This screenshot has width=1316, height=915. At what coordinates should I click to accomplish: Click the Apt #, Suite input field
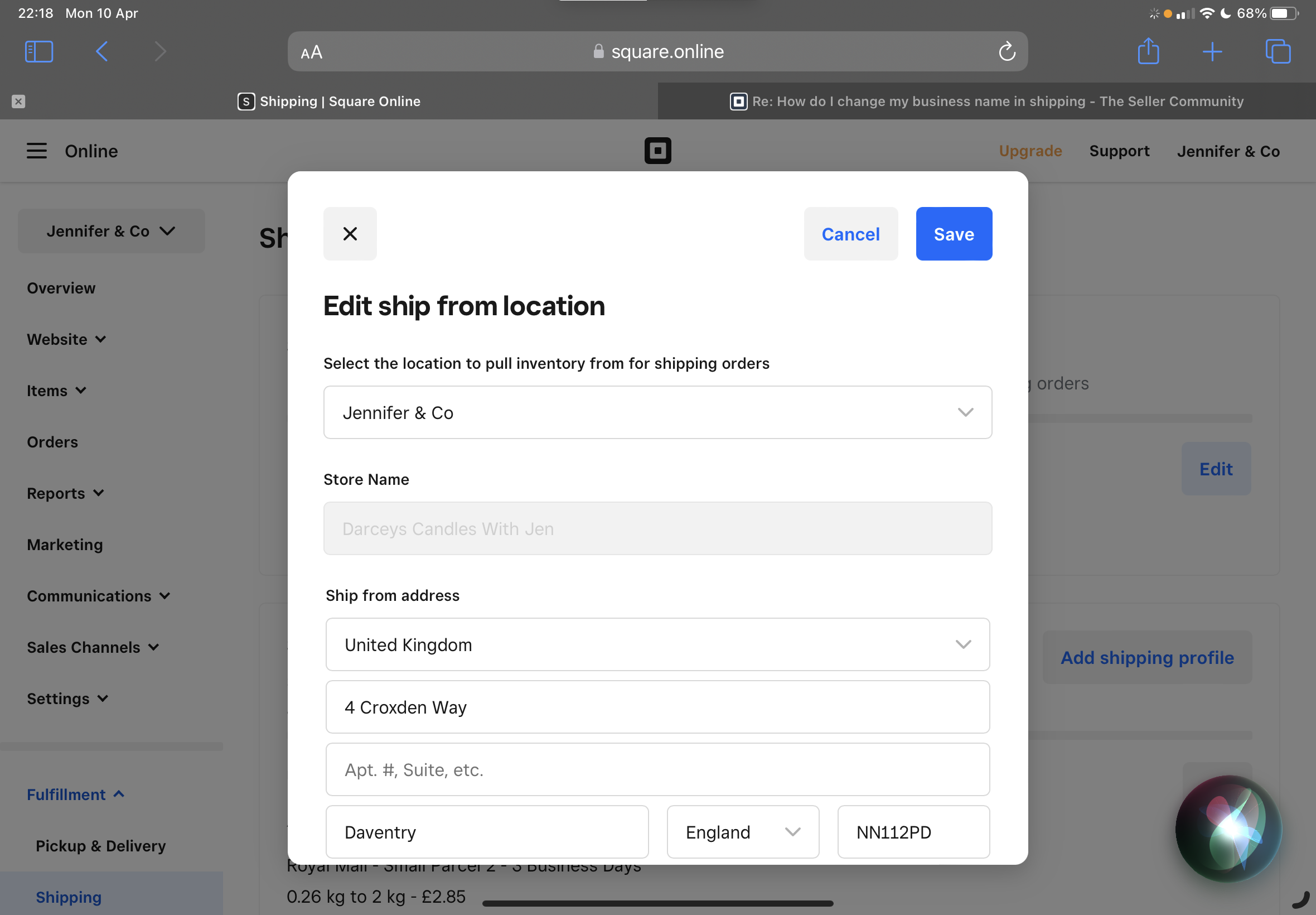pyautogui.click(x=657, y=769)
